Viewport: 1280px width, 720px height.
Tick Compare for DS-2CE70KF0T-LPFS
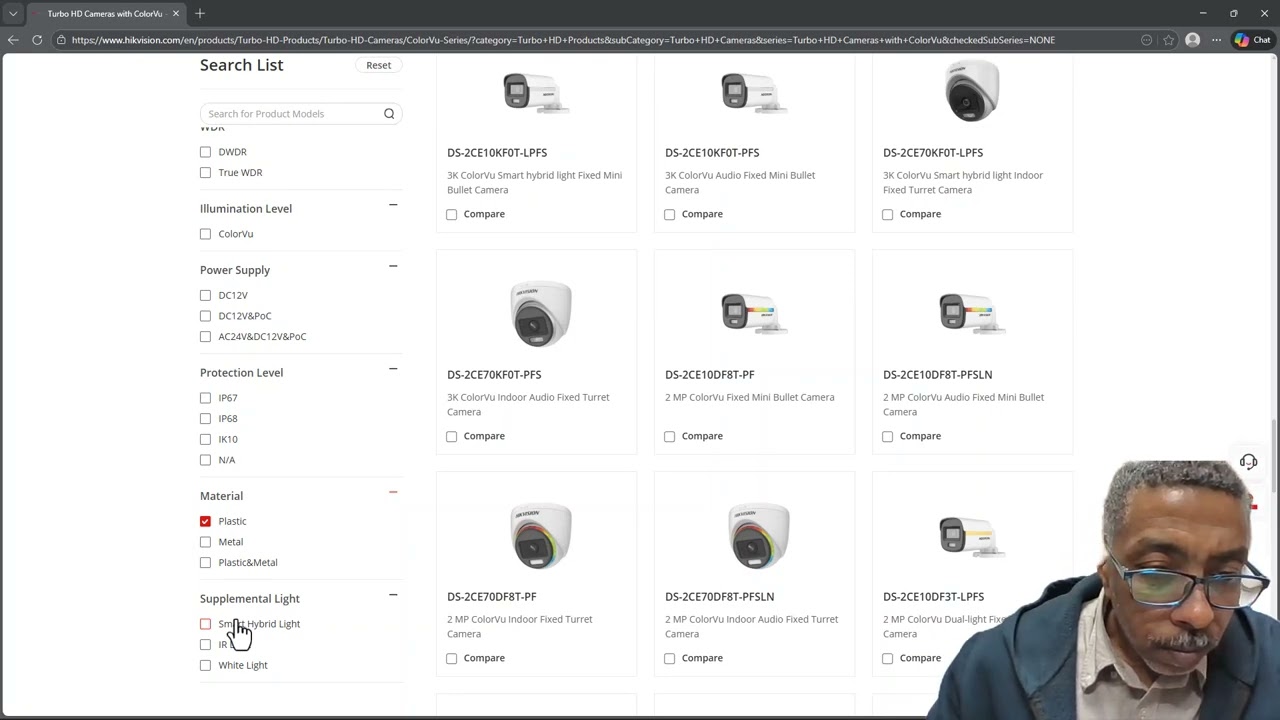tap(888, 214)
